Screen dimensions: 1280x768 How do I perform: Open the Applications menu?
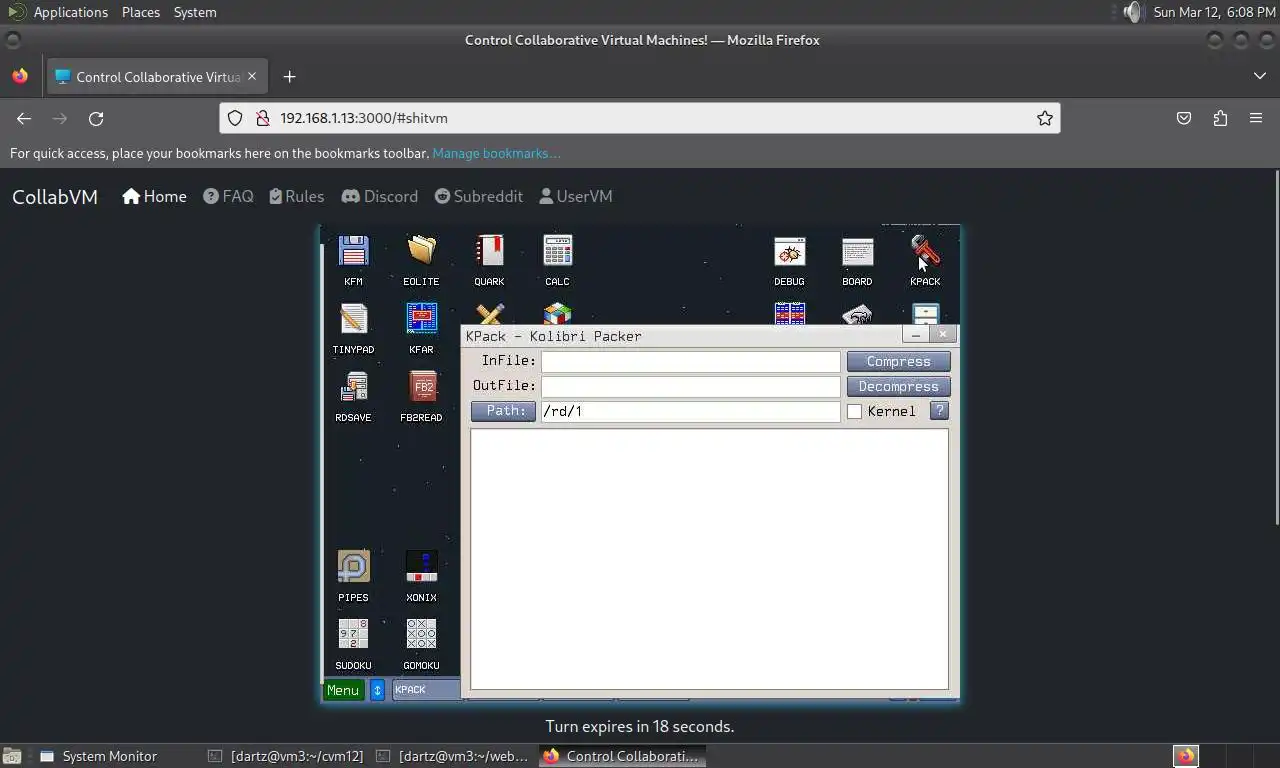[x=70, y=12]
